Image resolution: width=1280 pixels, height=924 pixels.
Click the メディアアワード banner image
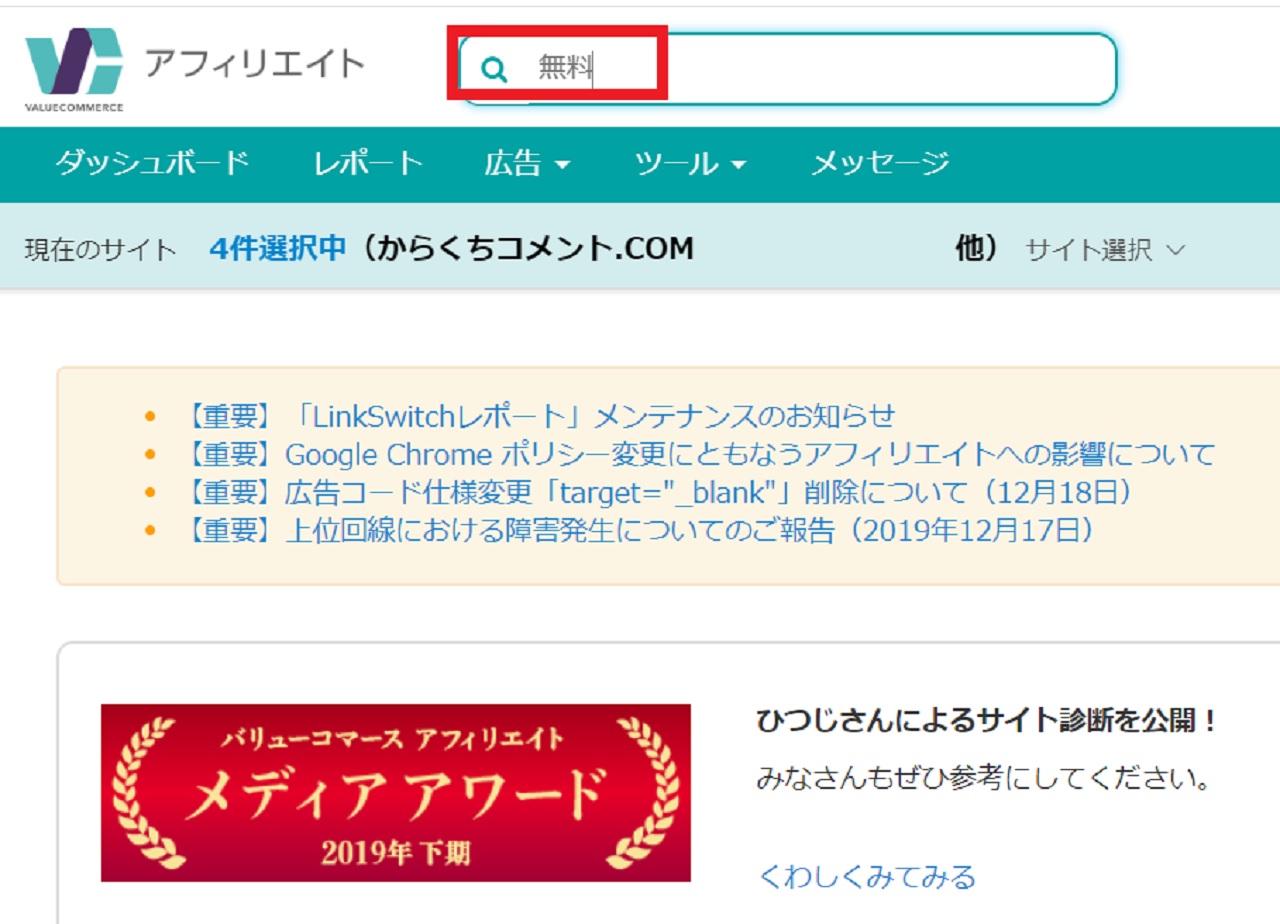395,793
